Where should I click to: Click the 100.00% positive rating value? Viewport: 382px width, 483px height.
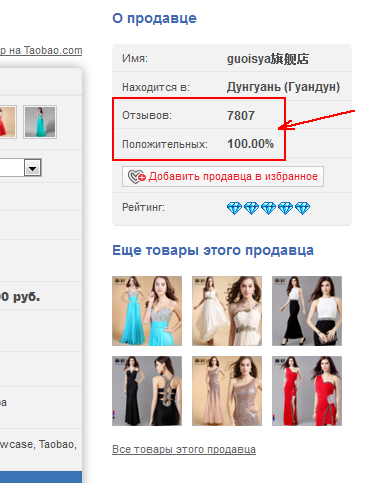click(250, 144)
